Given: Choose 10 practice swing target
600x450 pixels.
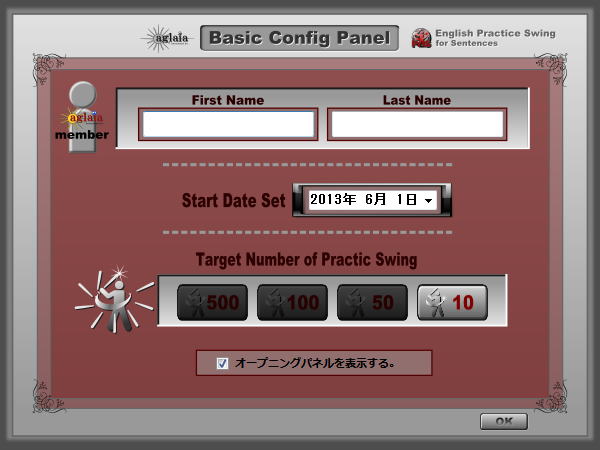Looking at the screenshot, I should [452, 302].
